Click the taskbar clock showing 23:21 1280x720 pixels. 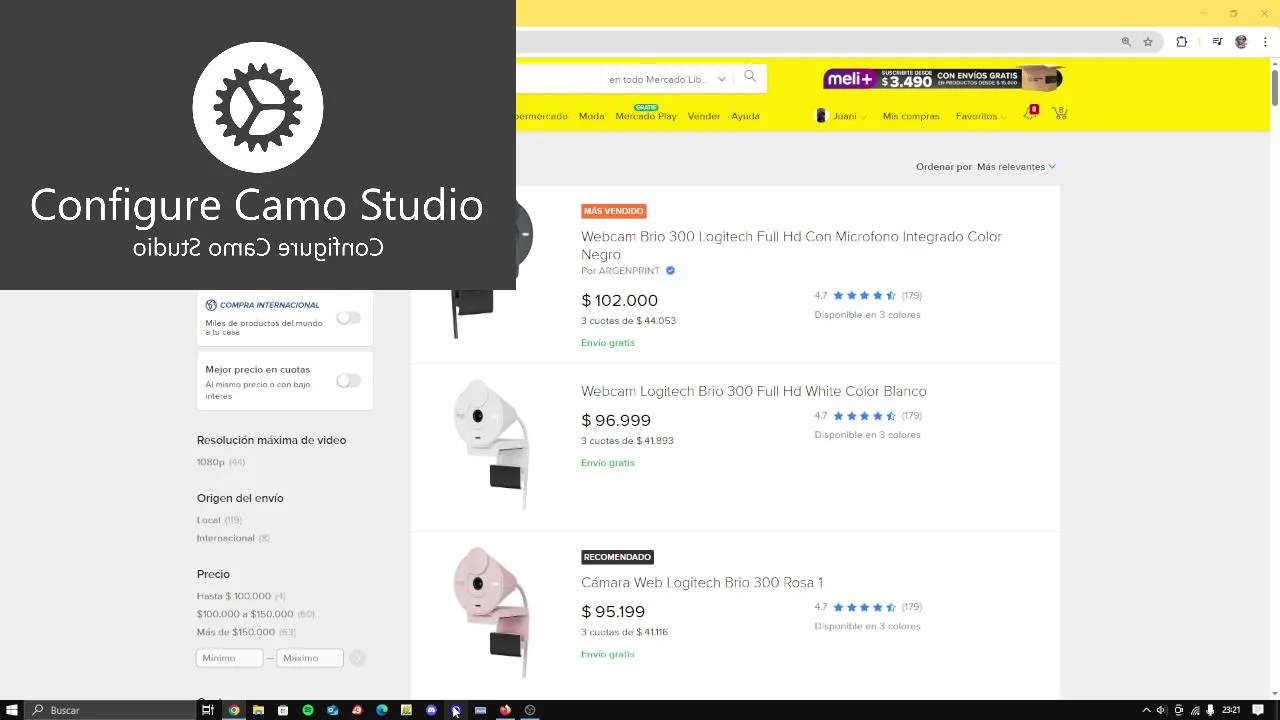(1231, 710)
